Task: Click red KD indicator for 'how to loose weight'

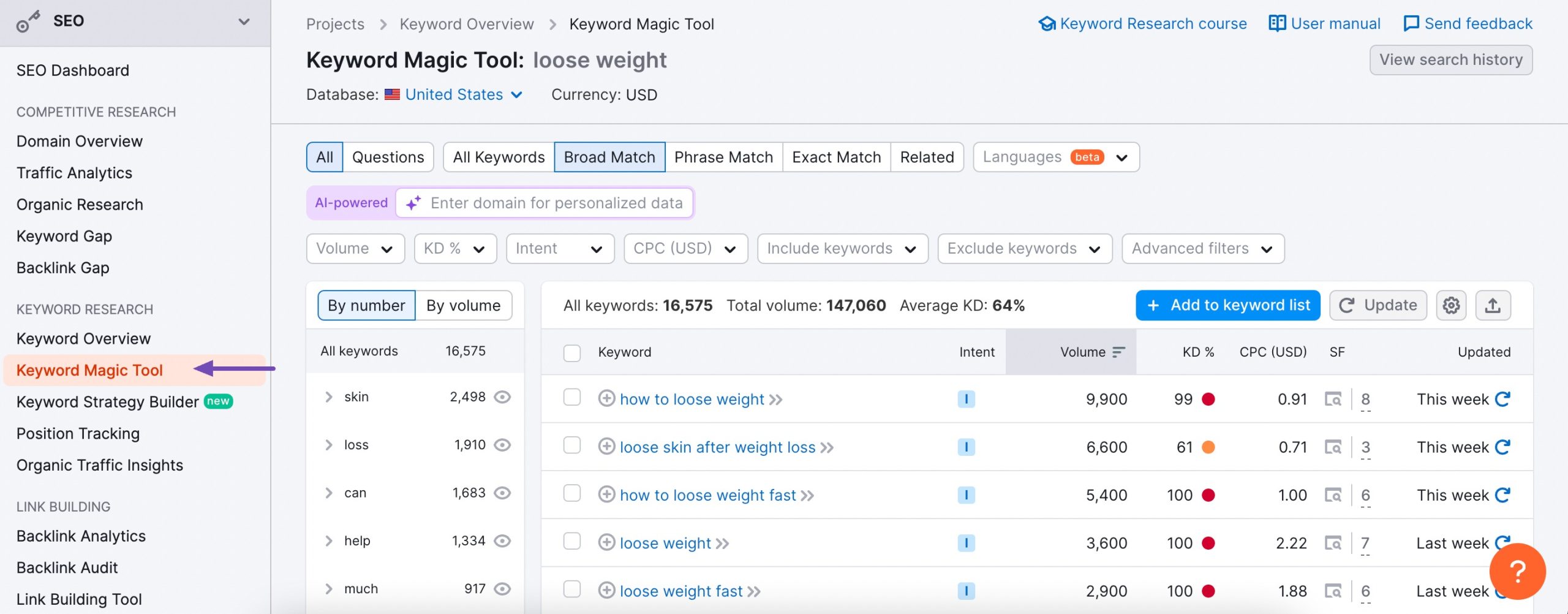Action: pos(1208,399)
